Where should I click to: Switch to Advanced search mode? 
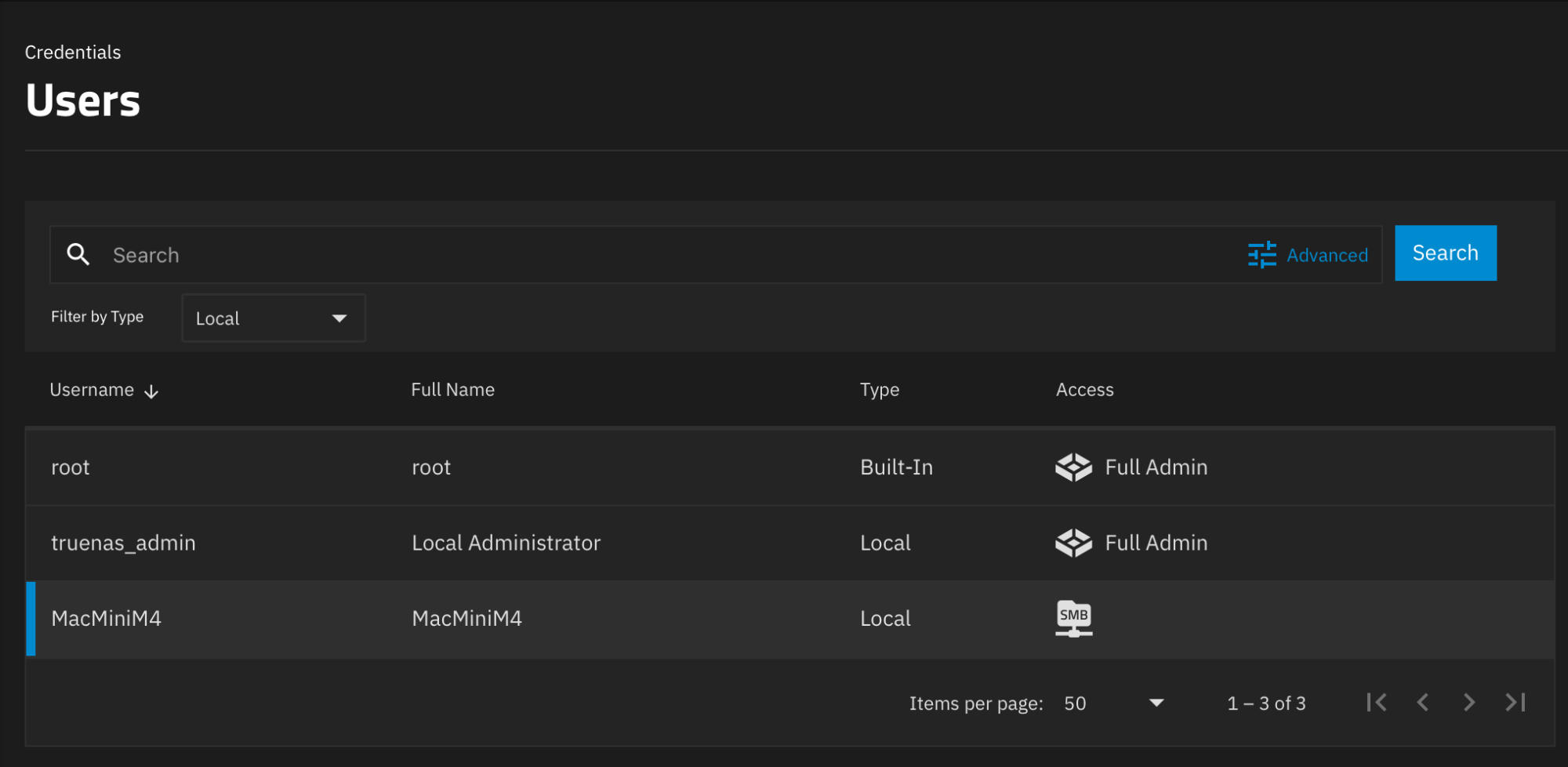tap(1327, 255)
